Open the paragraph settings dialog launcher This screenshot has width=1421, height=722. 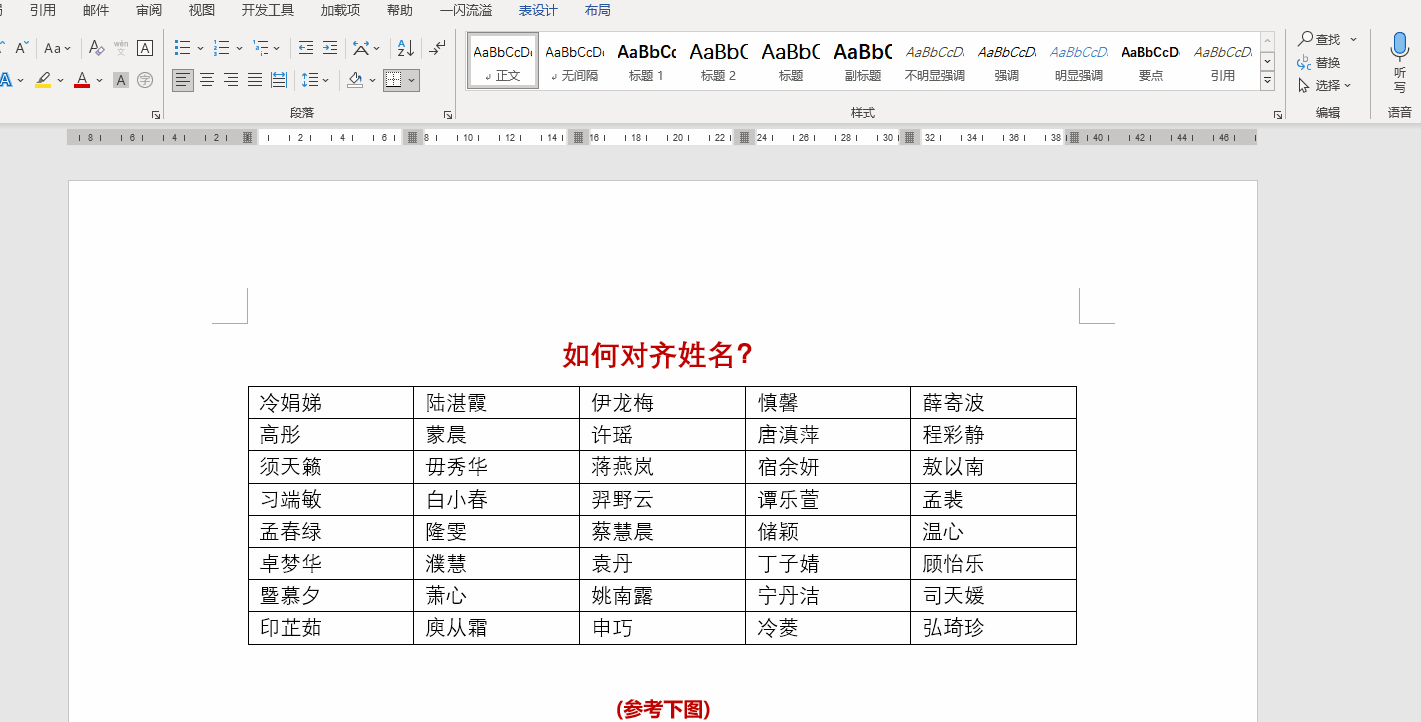pyautogui.click(x=448, y=115)
